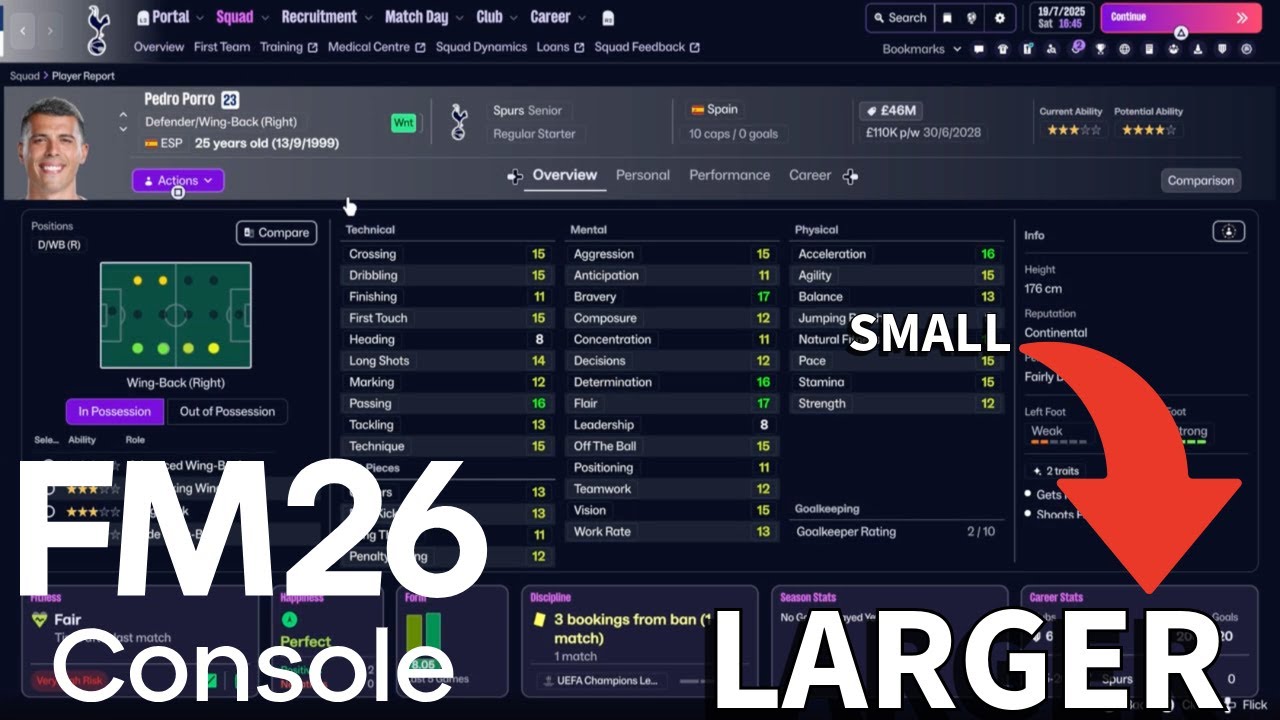This screenshot has height=720, width=1280.
Task: Click the Comparison button
Action: tap(1201, 181)
